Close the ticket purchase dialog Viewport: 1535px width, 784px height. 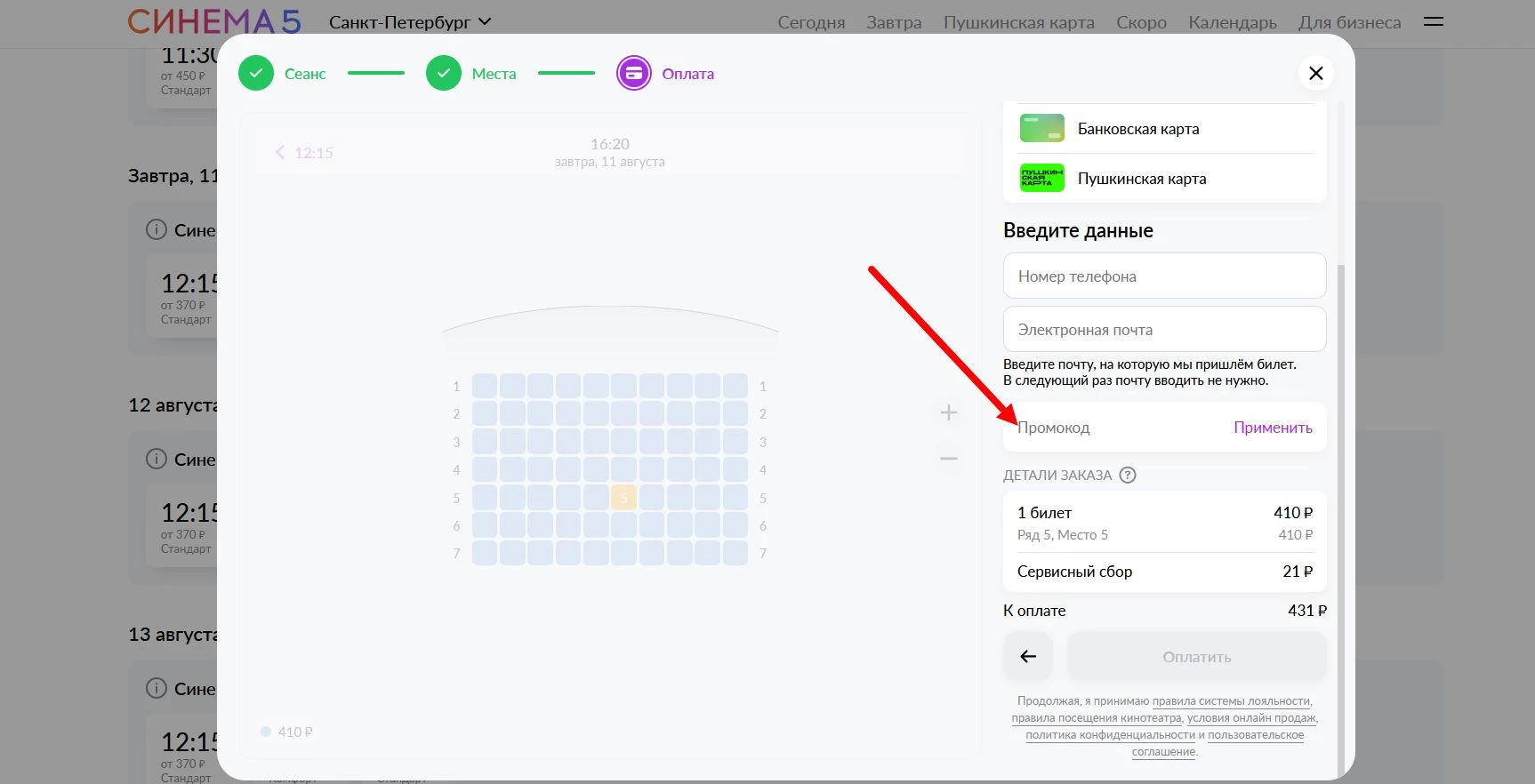pos(1316,73)
